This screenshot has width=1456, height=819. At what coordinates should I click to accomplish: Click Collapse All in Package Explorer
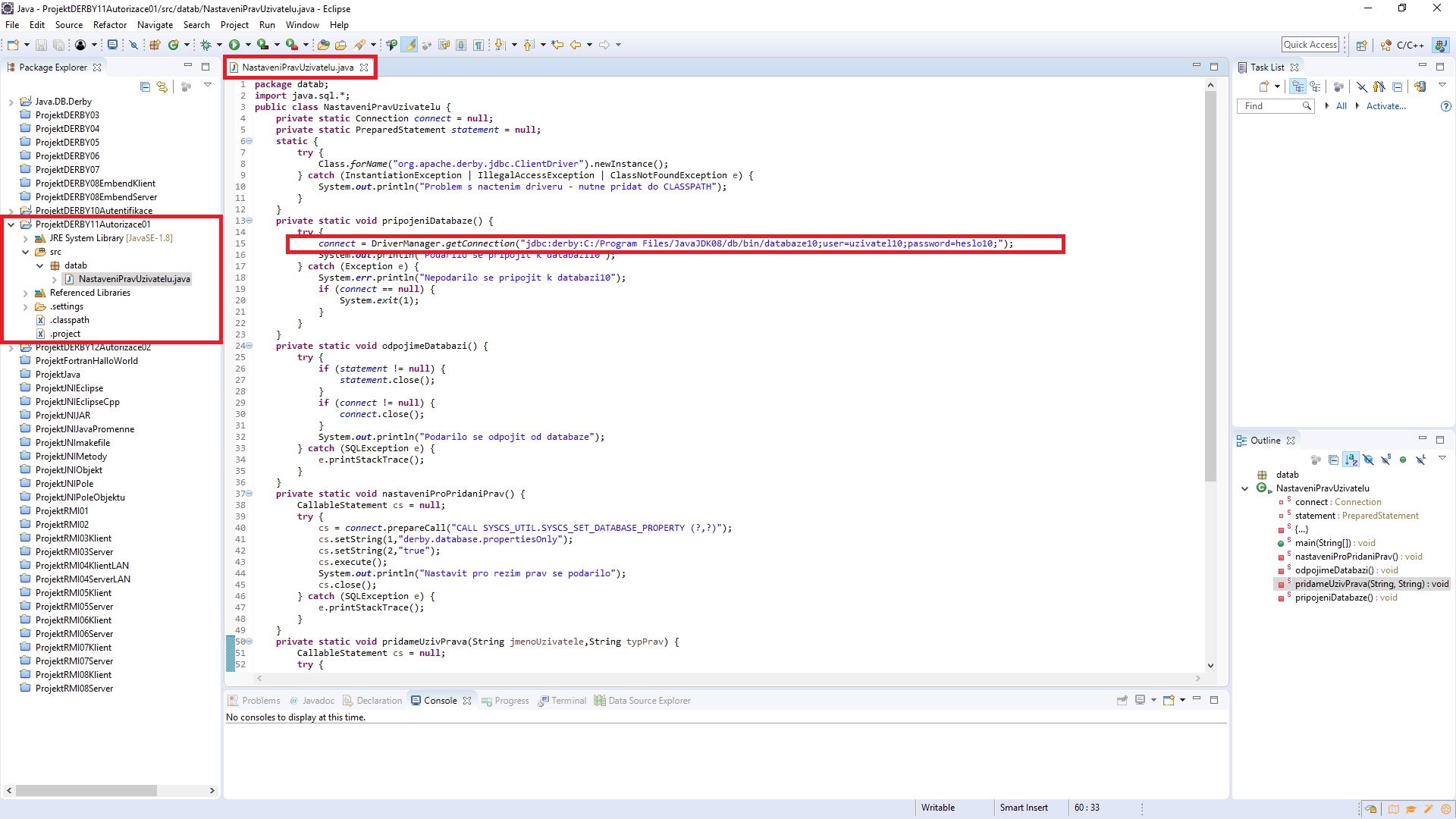pyautogui.click(x=145, y=86)
